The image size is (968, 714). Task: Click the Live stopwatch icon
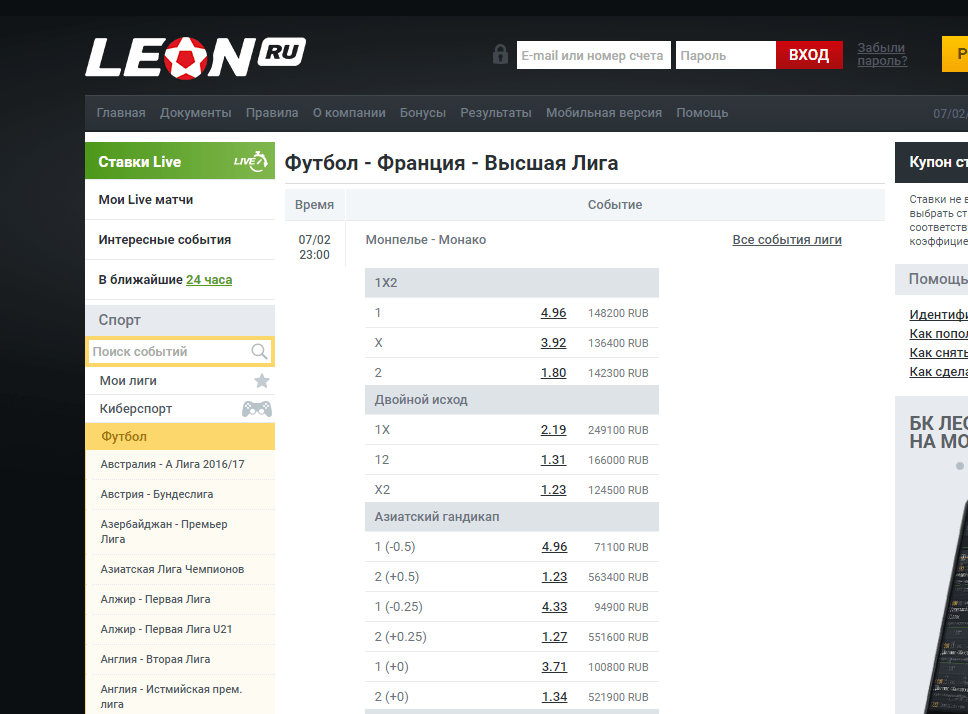pos(251,161)
